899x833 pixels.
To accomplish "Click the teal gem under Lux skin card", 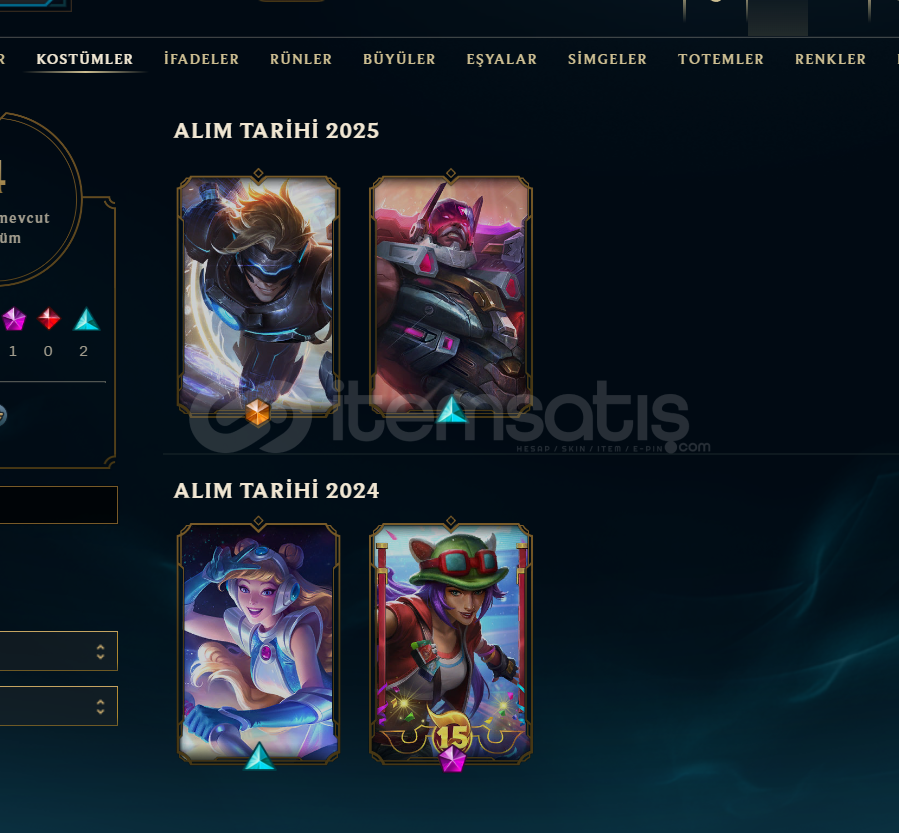I will [259, 756].
